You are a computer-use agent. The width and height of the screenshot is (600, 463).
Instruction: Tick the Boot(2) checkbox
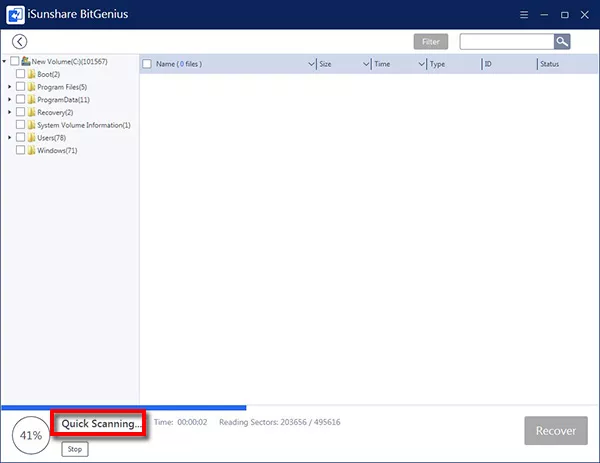tap(20, 73)
